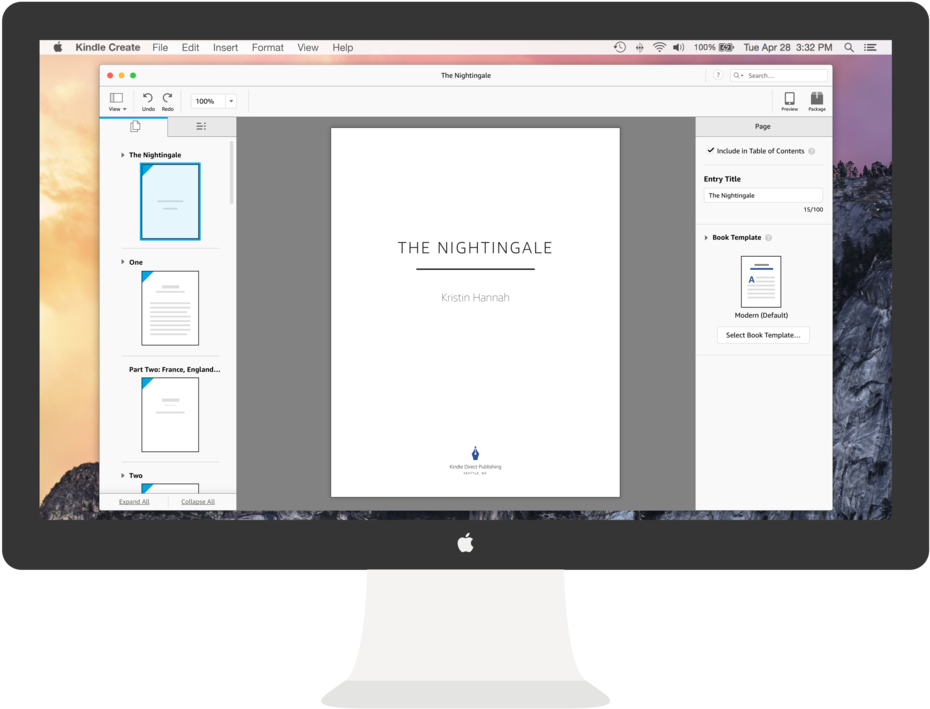This screenshot has width=930, height=709.
Task: Click the Page panel header
Action: pyautogui.click(x=763, y=126)
